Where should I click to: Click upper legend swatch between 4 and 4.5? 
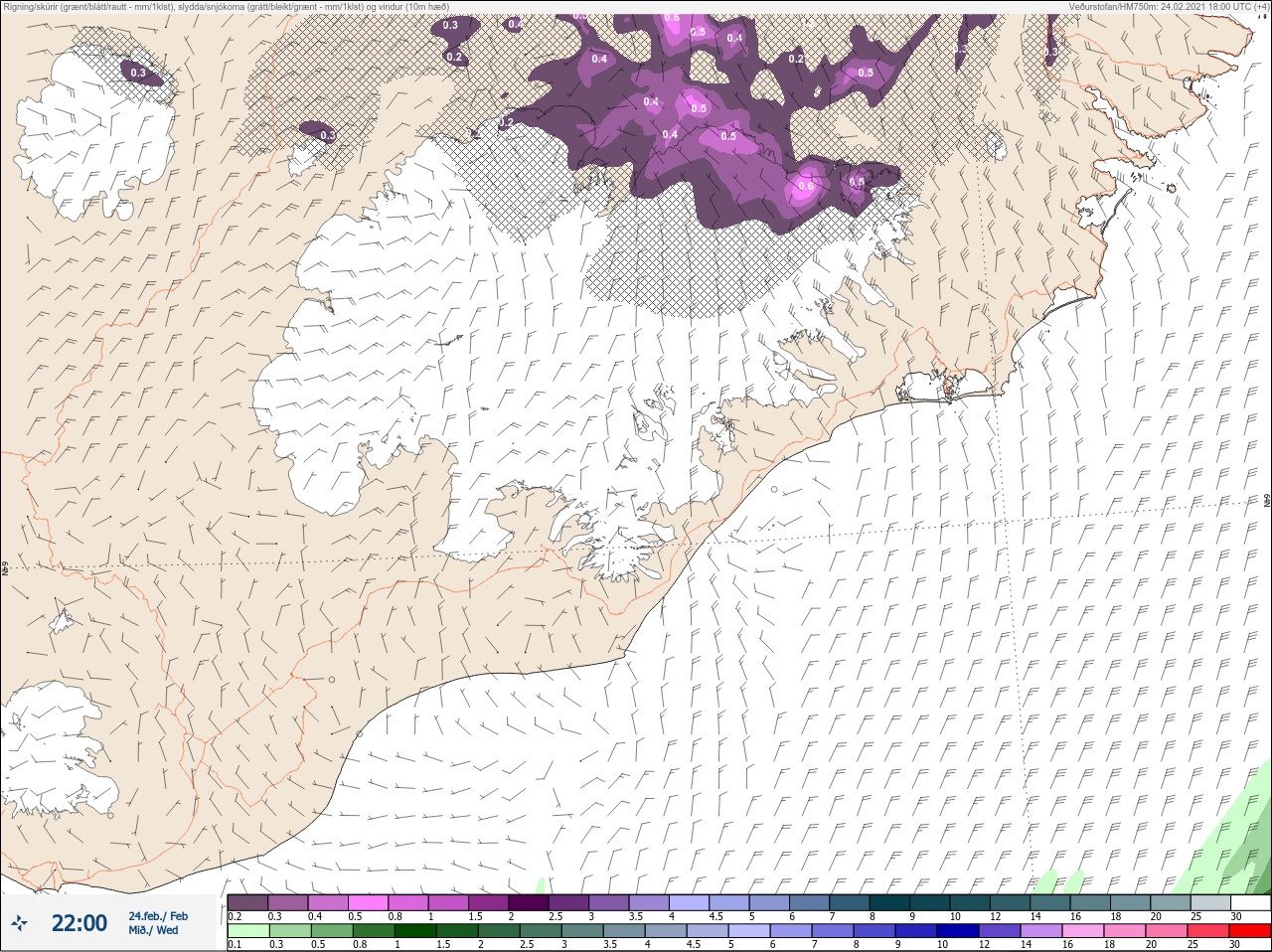coord(691,902)
